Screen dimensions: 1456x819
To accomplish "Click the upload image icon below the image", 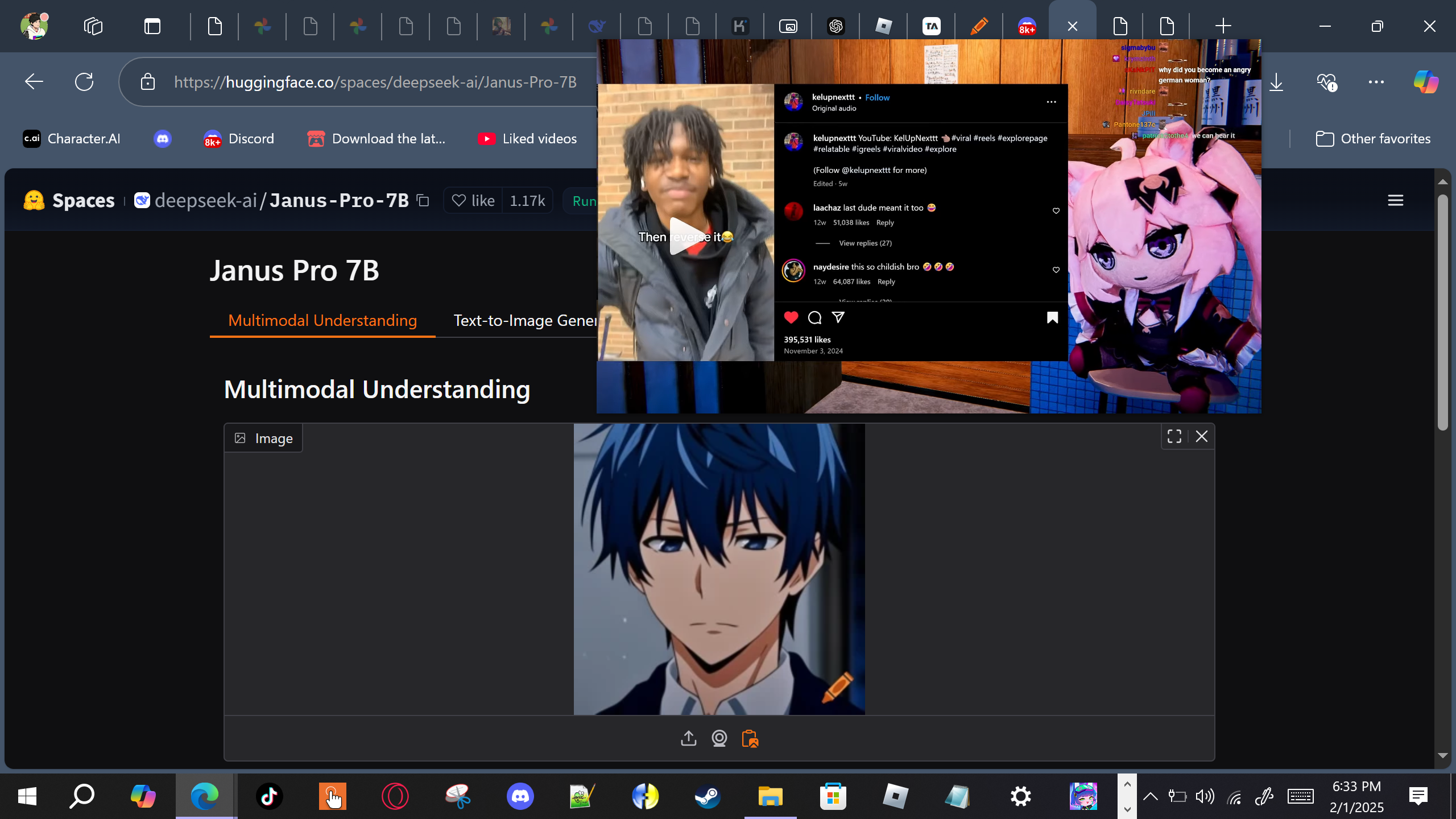I will 688,738.
